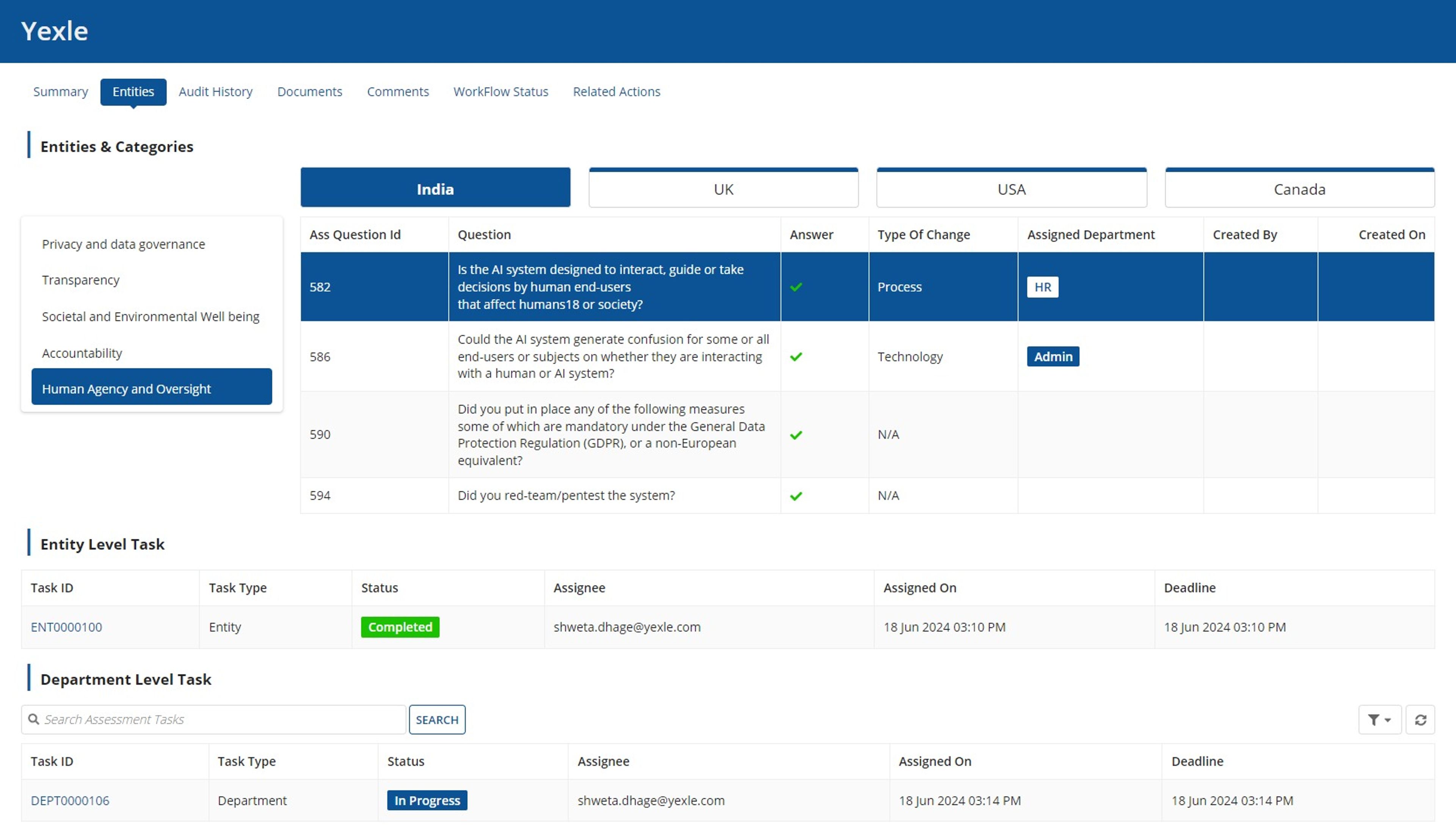Click the magnifier icon in search field
Screen dimensions: 1456x837
(x=34, y=720)
